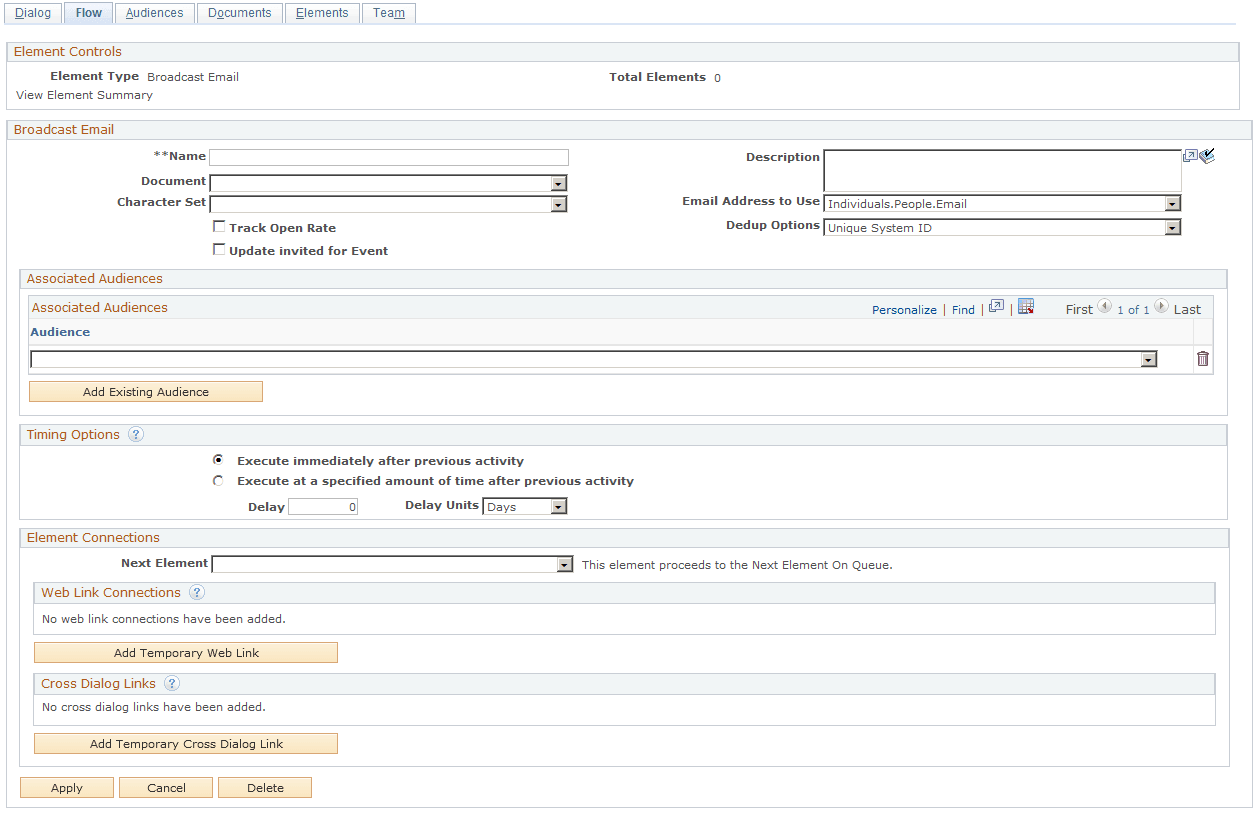Click Personalize link in Associated Audiences

click(904, 310)
